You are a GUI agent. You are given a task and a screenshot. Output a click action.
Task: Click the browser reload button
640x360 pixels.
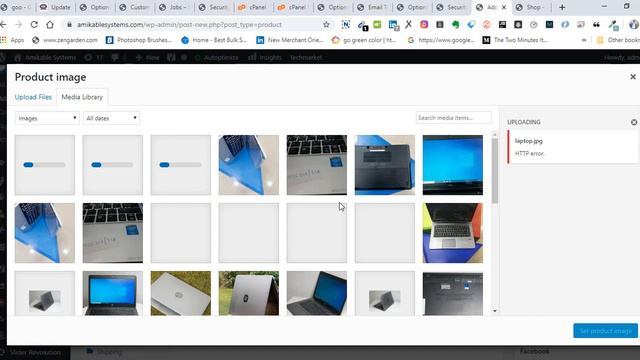[34, 24]
